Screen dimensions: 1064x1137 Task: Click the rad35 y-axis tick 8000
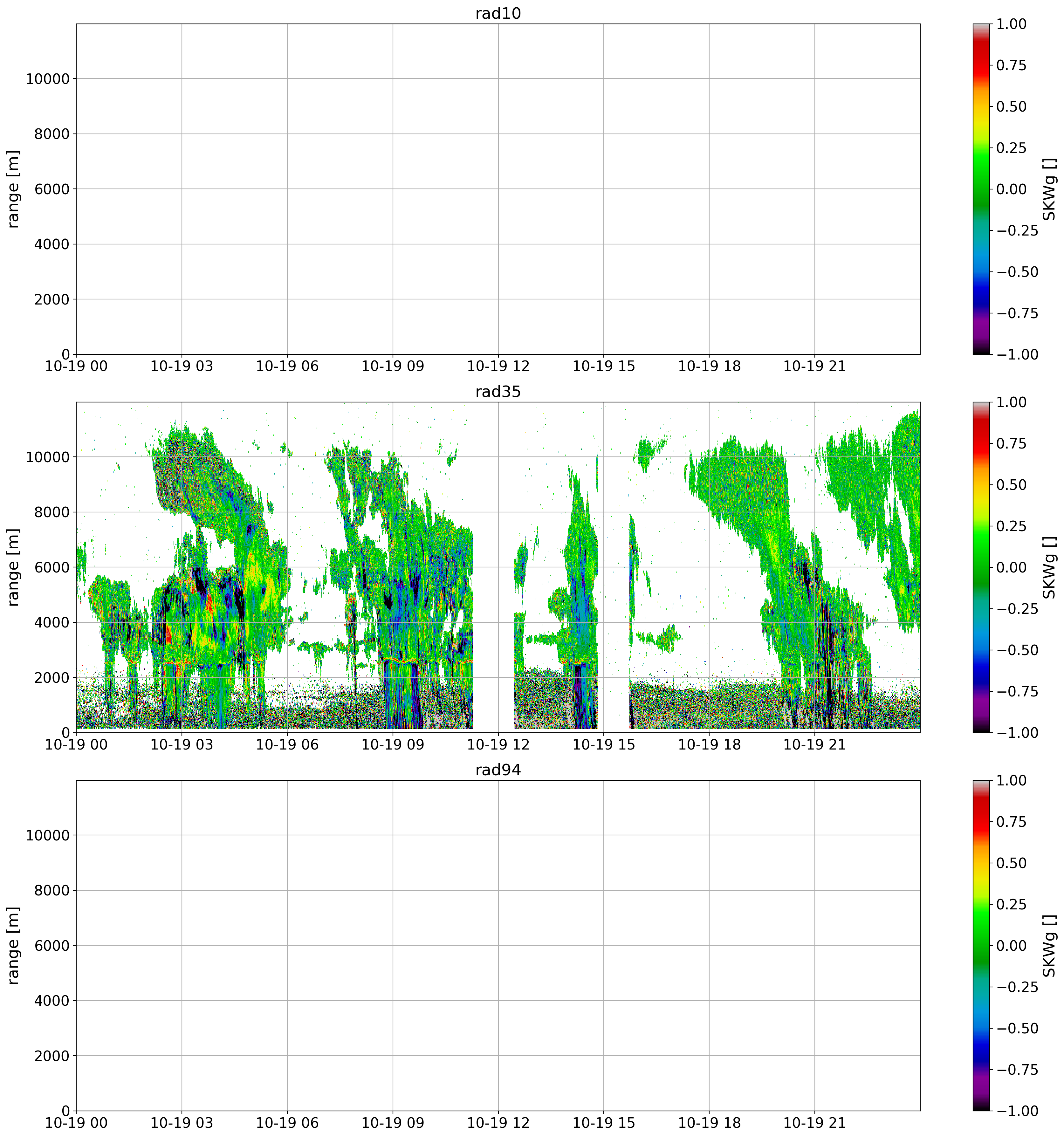pyautogui.click(x=51, y=512)
